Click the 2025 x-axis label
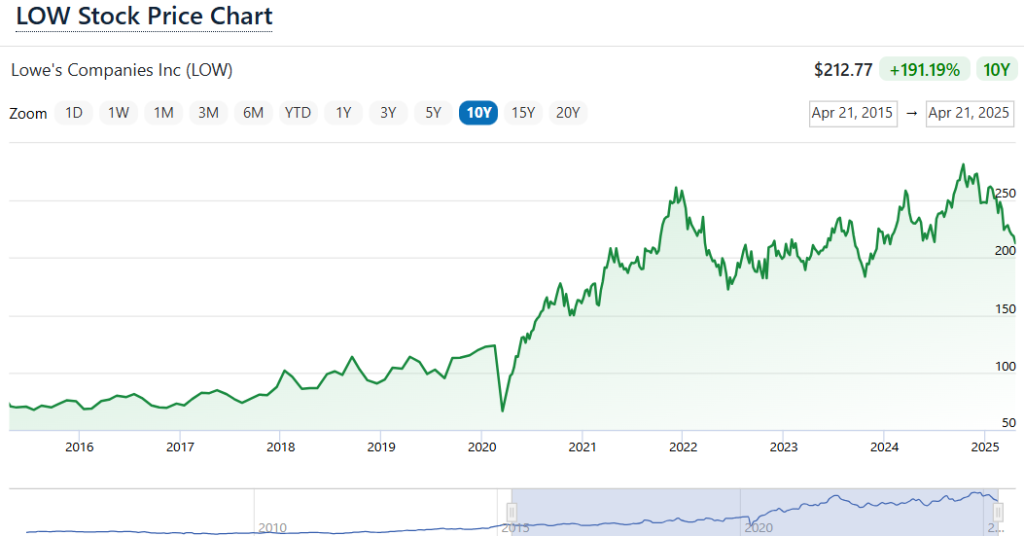 coord(985,447)
